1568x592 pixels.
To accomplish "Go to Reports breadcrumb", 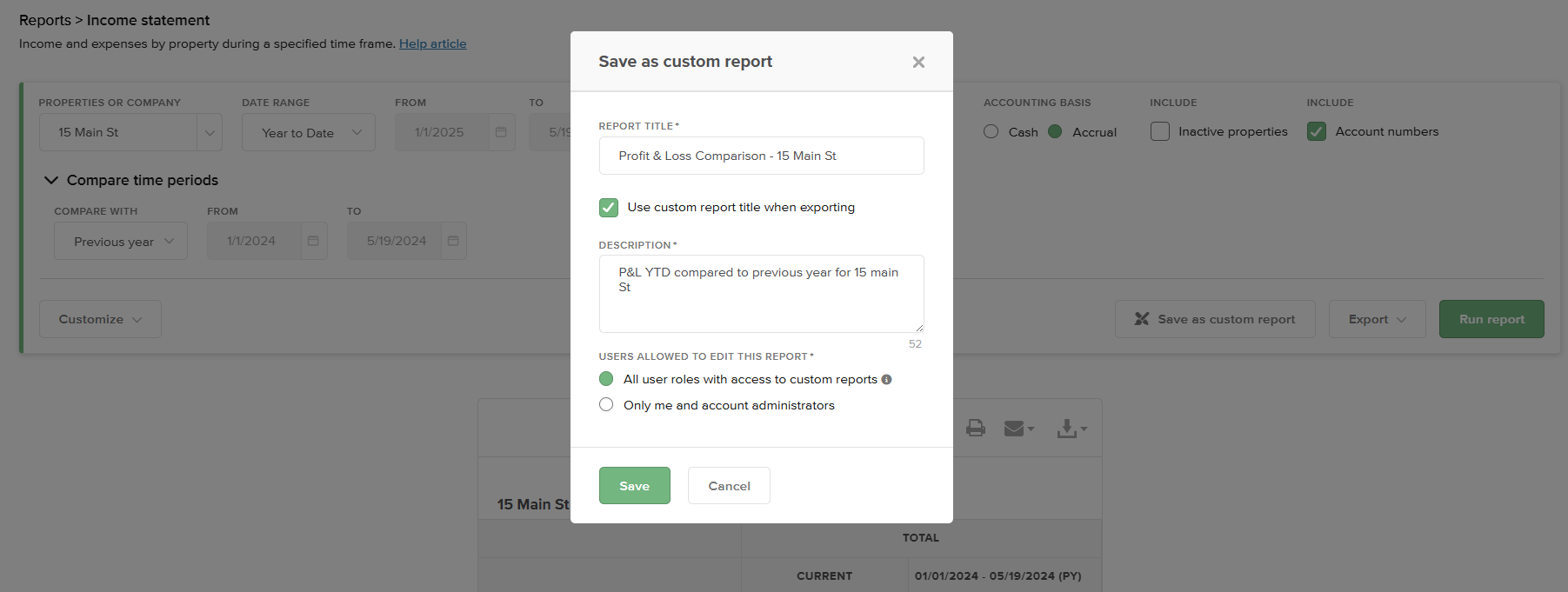I will 45,20.
